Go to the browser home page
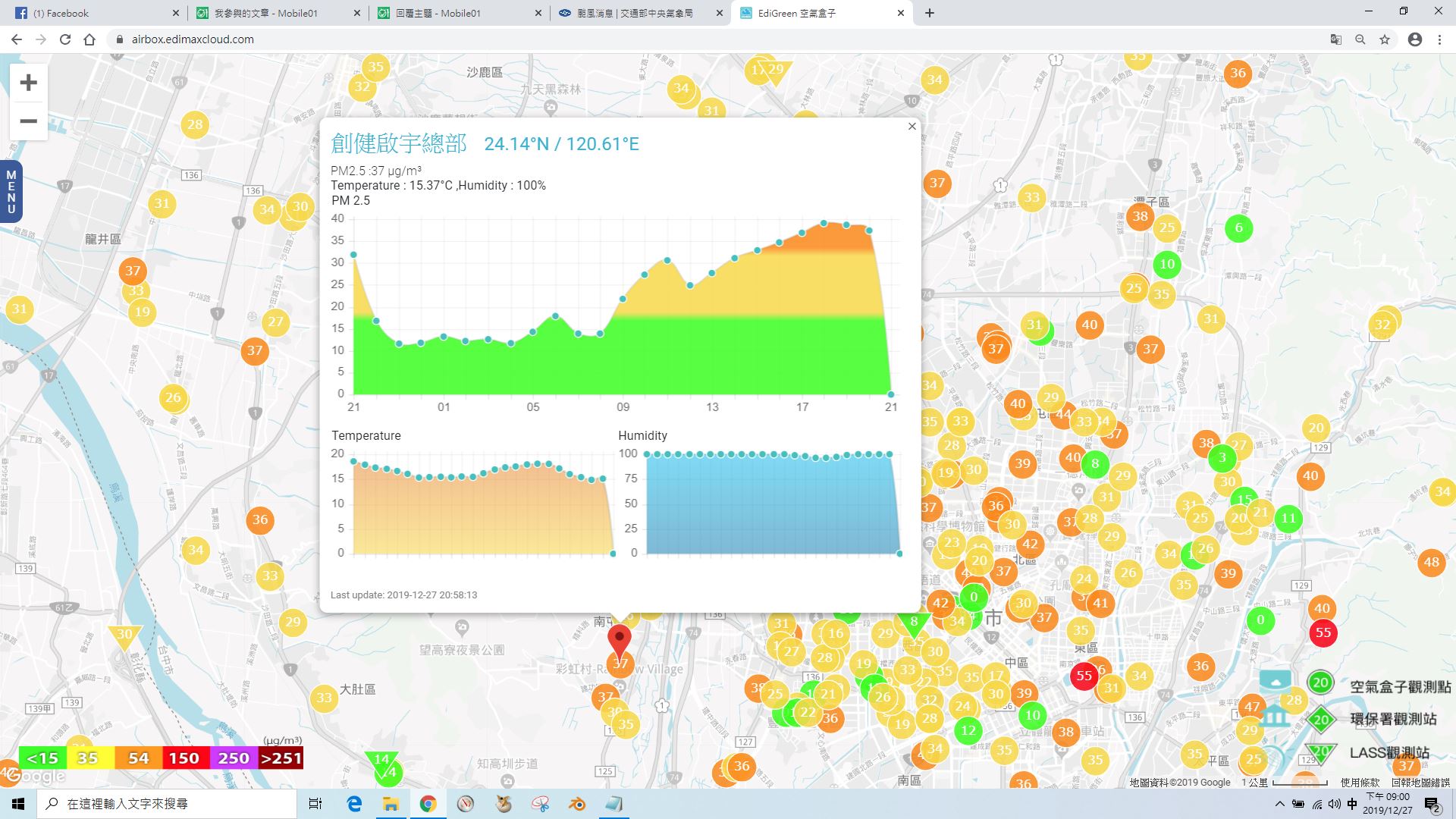 pos(89,39)
